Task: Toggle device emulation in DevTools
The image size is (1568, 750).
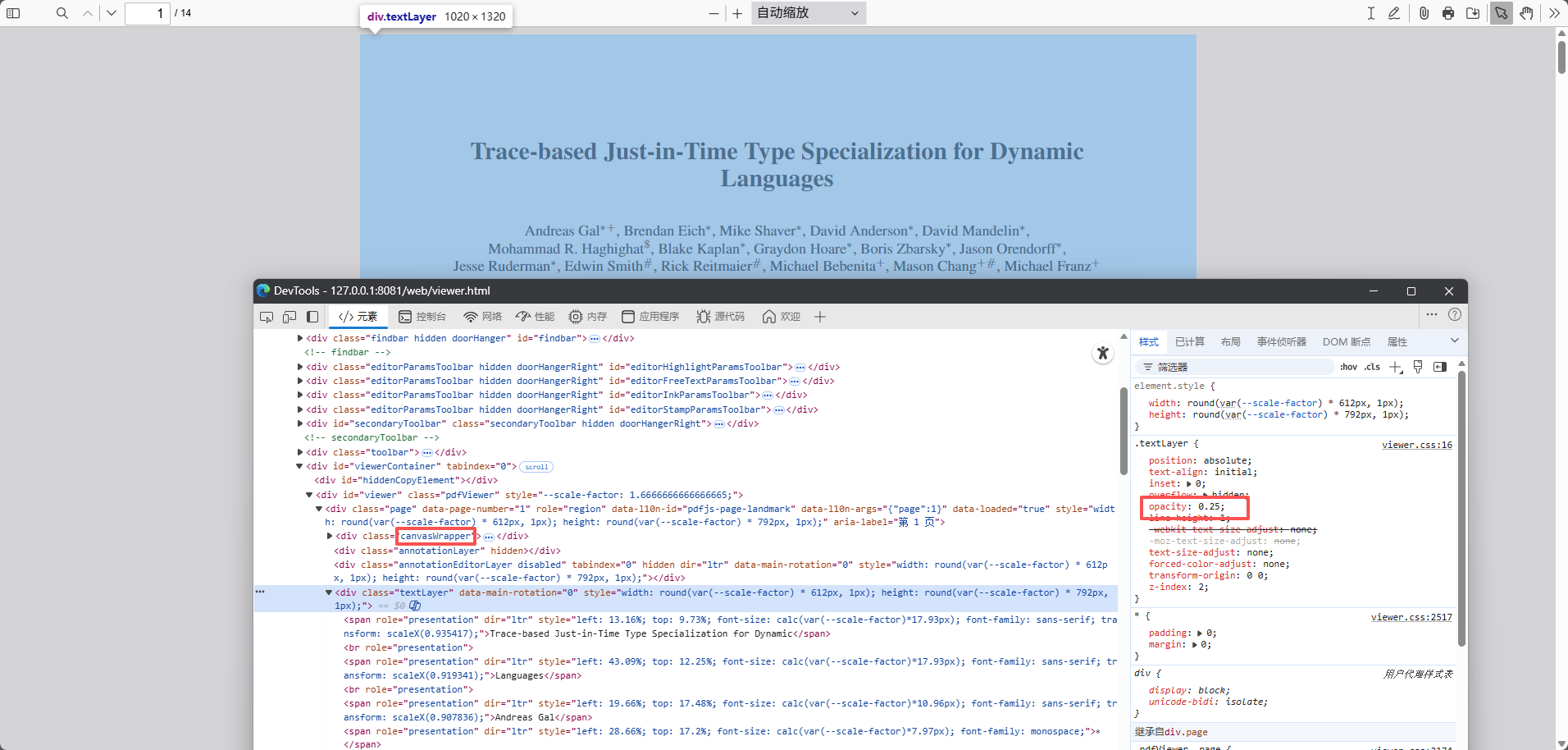Action: [289, 317]
